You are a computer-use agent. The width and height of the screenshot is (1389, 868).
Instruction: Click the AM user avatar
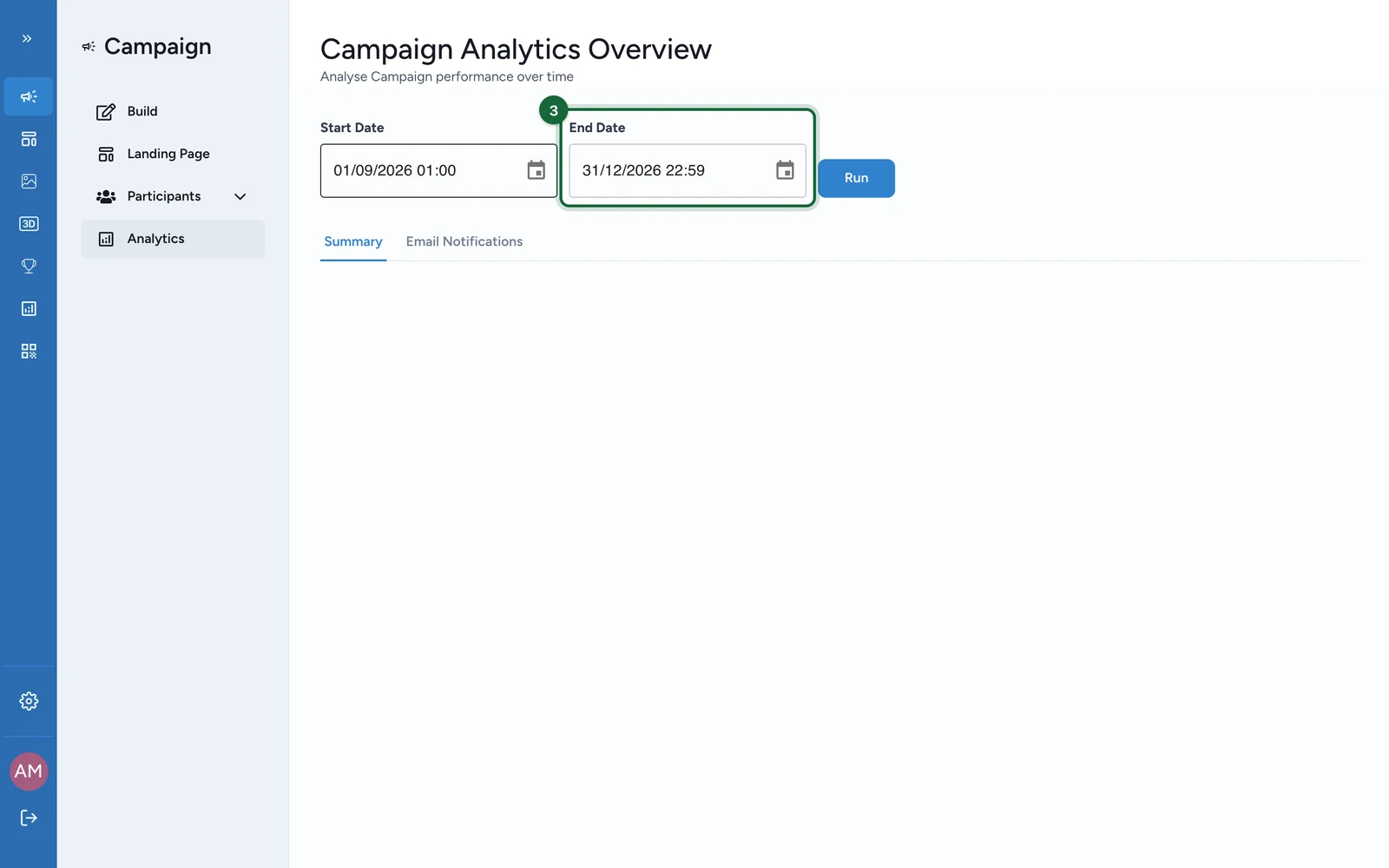tap(29, 772)
